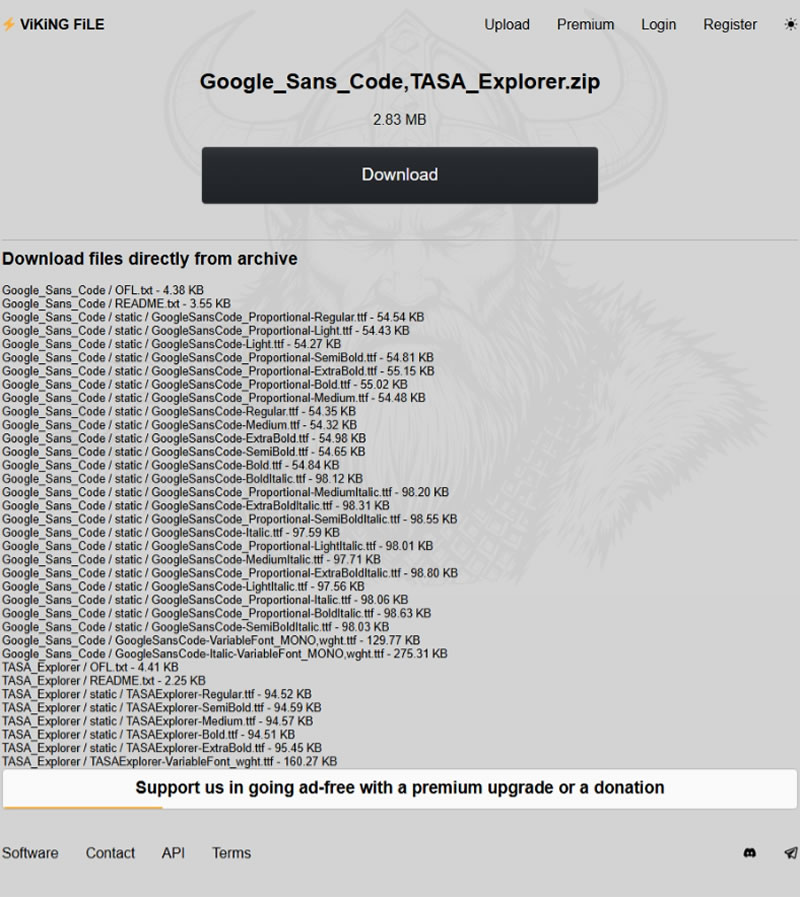Go to the Premium page
The image size is (800, 898).
click(x=585, y=25)
